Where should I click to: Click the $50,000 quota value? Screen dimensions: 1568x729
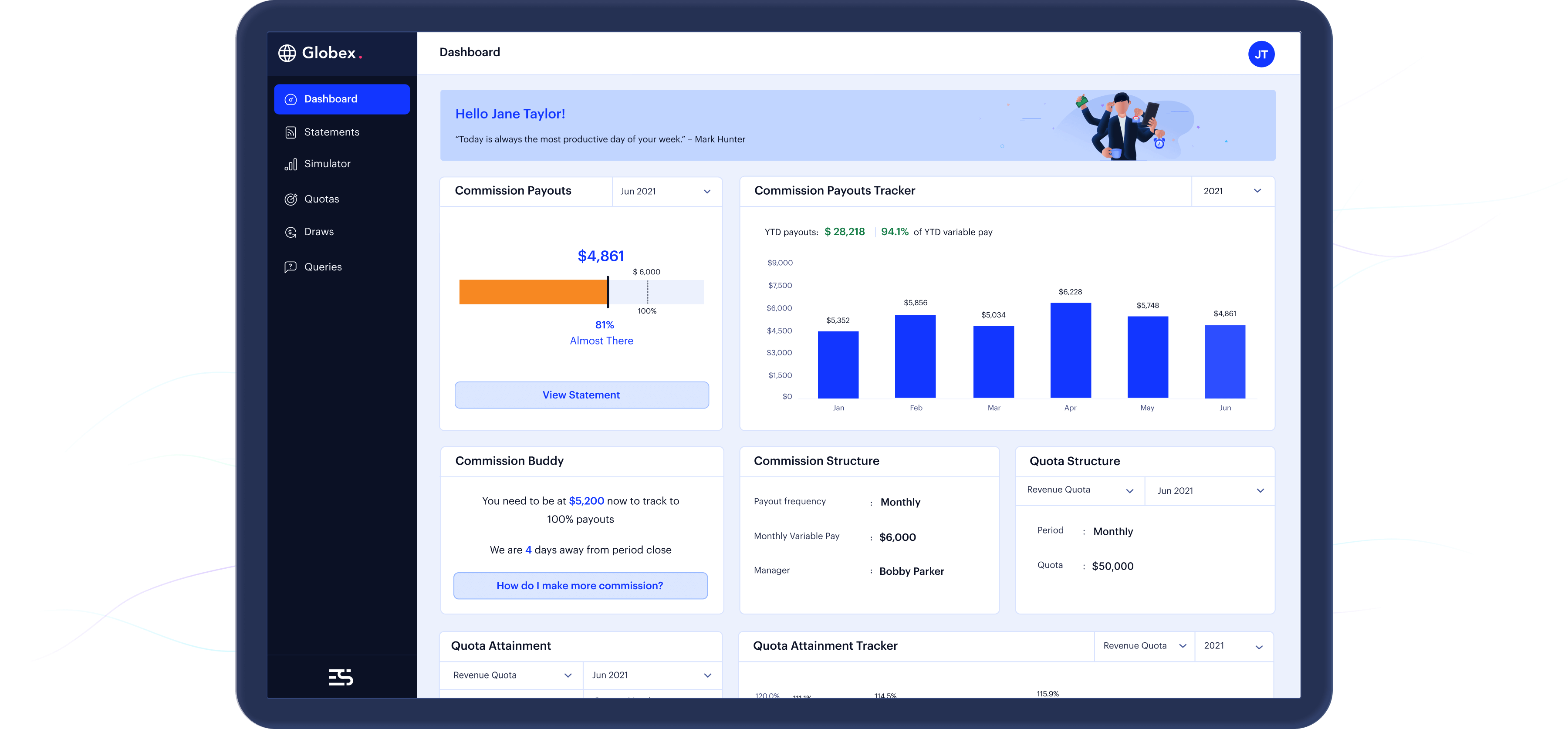point(1112,567)
